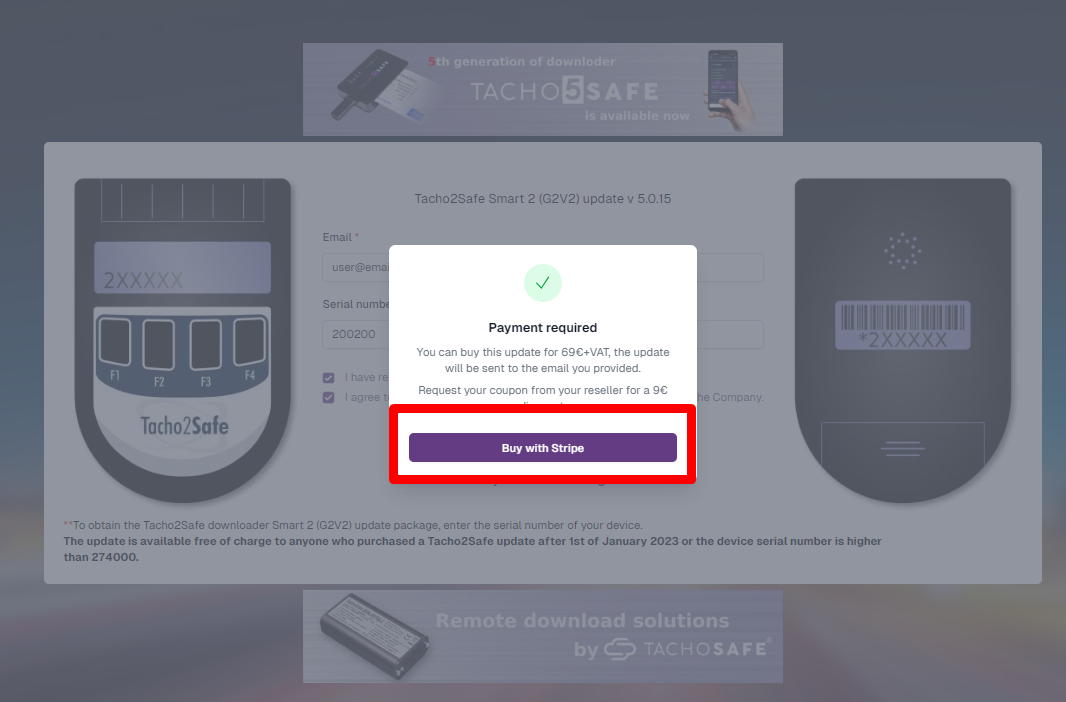Click the Serial number field showing 200200
This screenshot has width=1066, height=702.
tap(543, 334)
